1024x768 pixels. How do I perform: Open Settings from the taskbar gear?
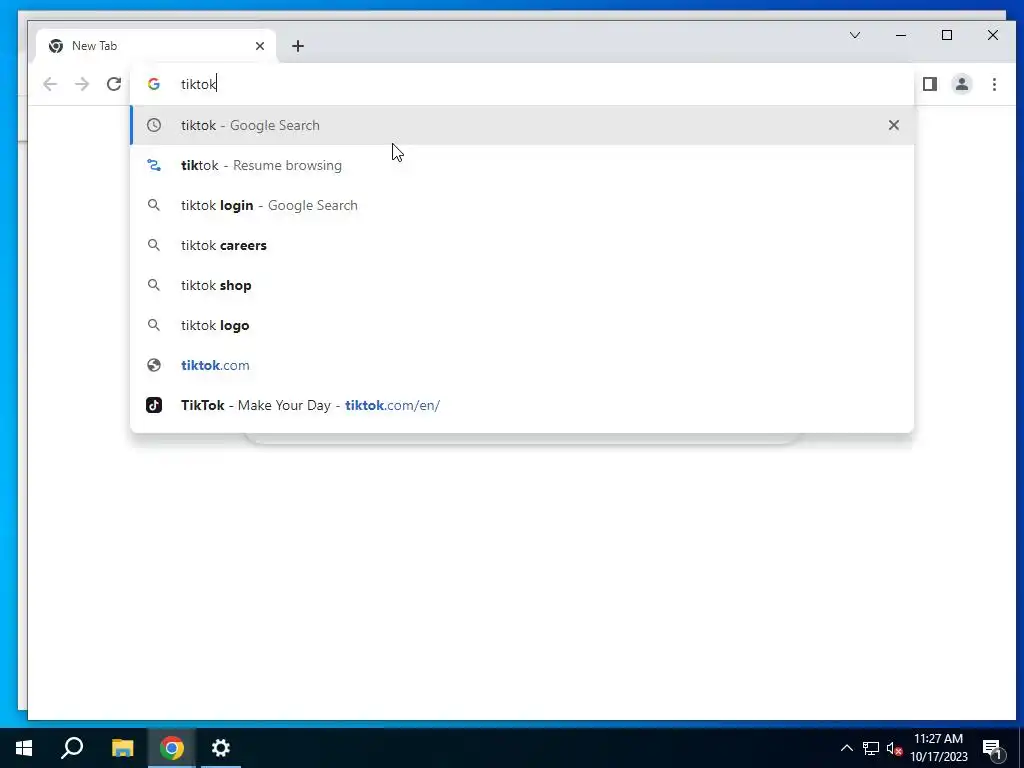tap(221, 748)
